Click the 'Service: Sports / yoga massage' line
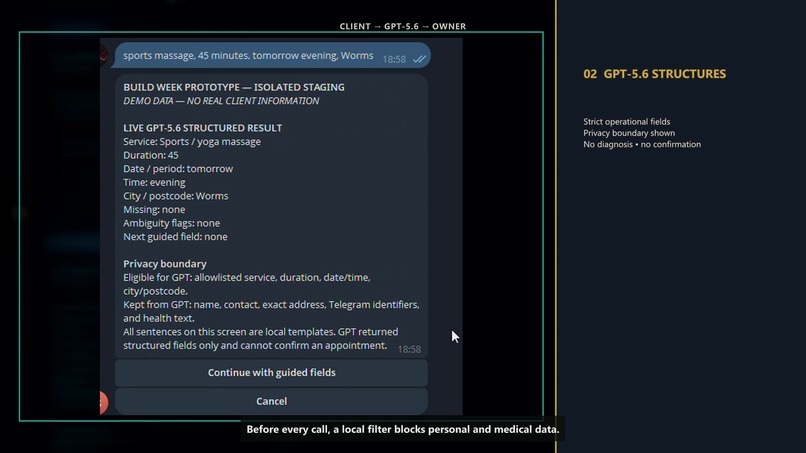The width and height of the screenshot is (806, 453). point(192,141)
